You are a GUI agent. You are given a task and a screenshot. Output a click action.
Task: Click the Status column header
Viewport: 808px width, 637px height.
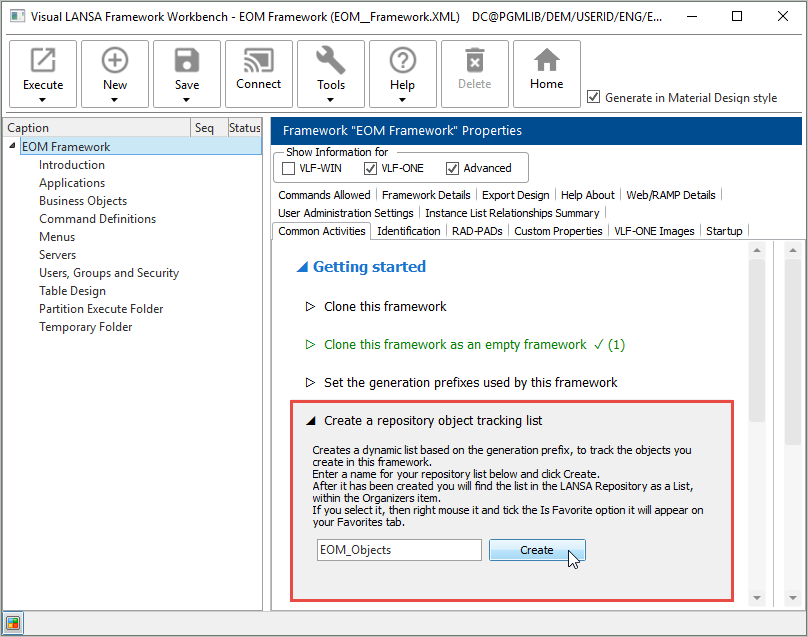244,128
